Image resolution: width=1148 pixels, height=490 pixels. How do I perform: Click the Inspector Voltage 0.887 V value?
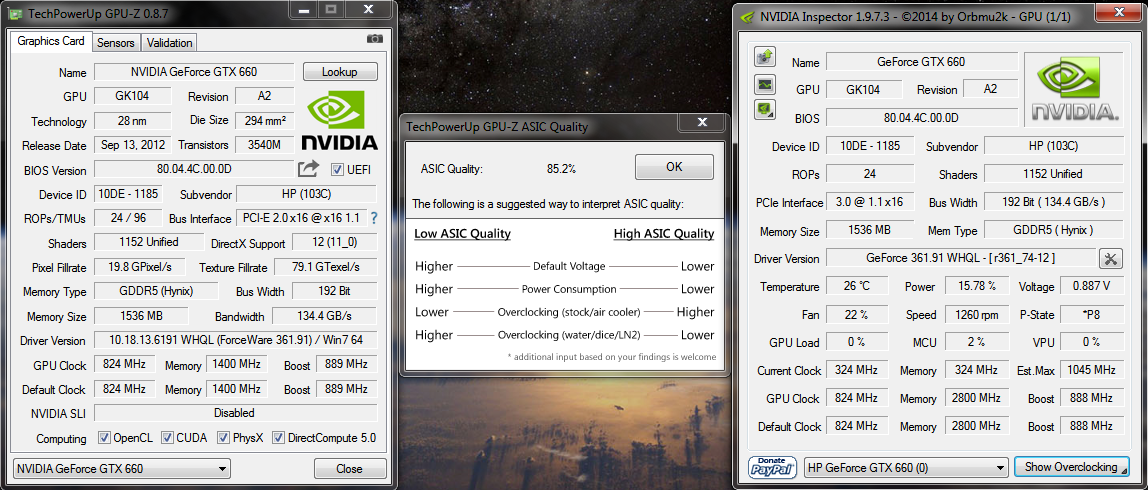click(1090, 286)
